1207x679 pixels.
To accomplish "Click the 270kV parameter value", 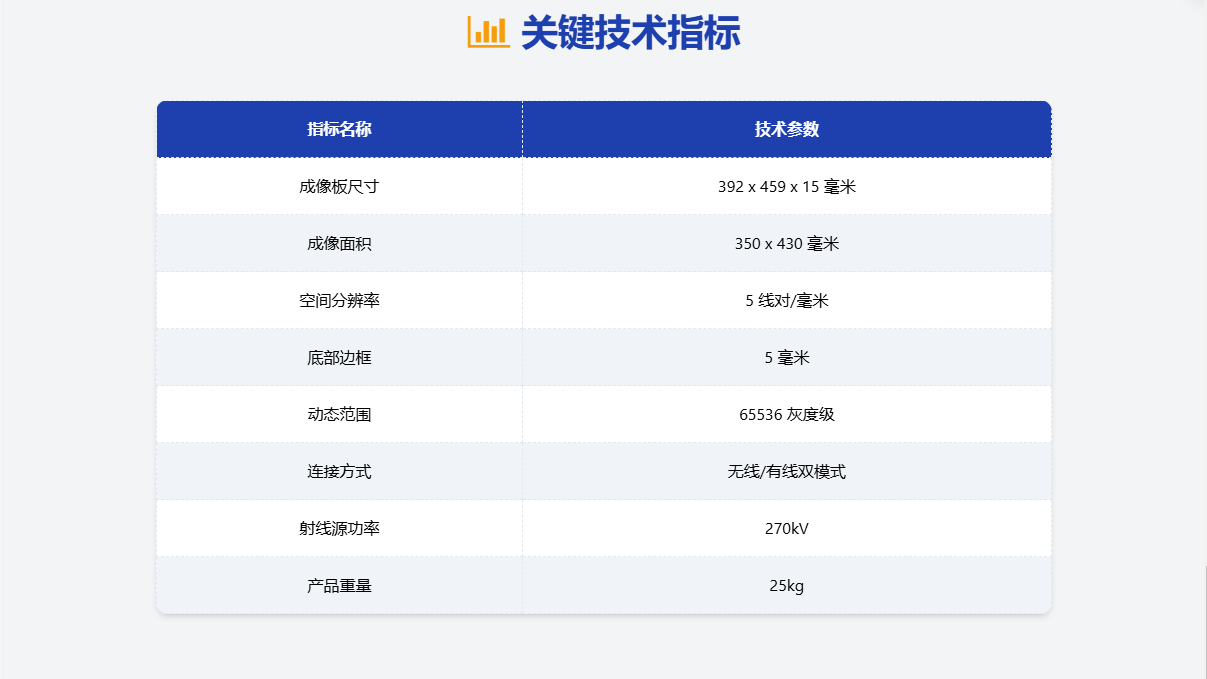I will pos(786,528).
